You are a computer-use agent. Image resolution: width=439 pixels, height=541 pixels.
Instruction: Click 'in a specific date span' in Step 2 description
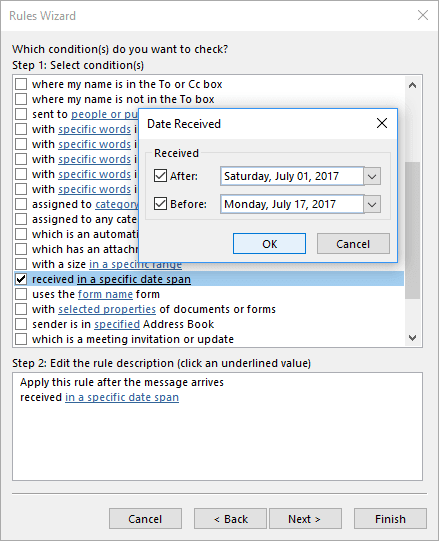[122, 397]
